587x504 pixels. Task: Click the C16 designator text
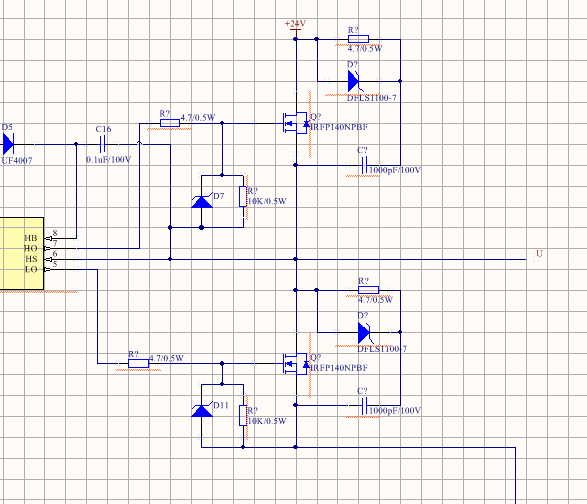tap(103, 129)
